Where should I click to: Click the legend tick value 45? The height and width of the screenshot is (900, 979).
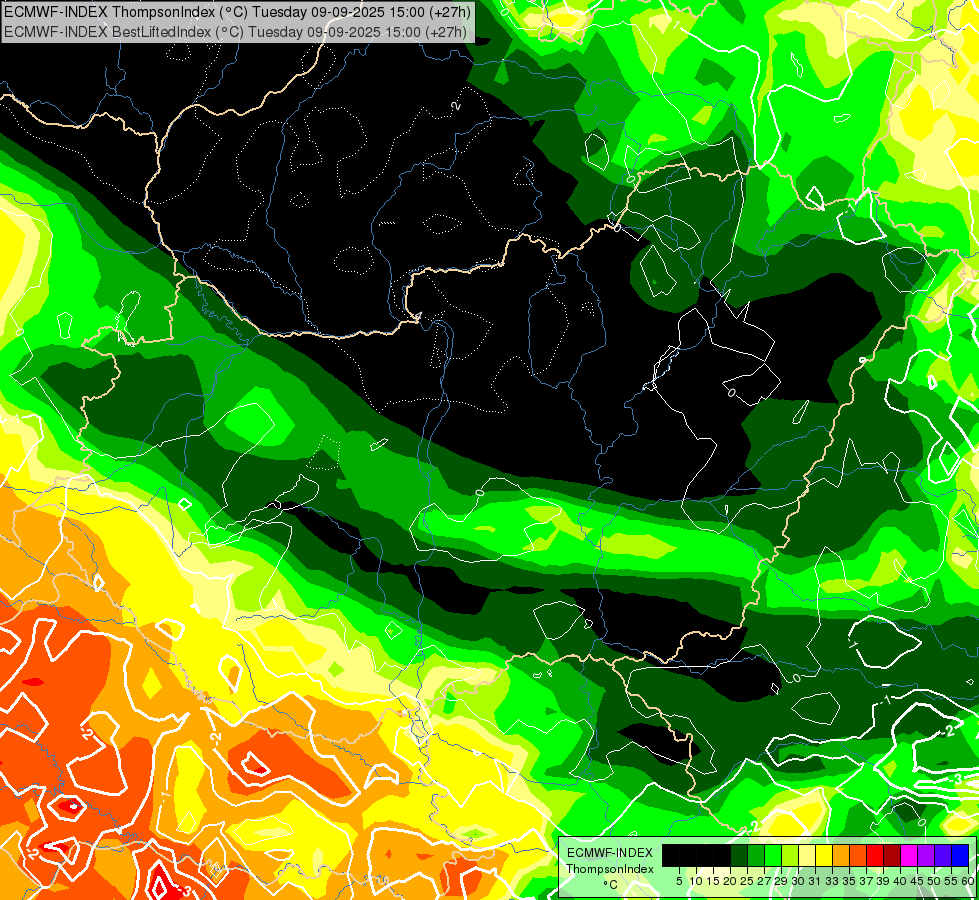[x=917, y=881]
